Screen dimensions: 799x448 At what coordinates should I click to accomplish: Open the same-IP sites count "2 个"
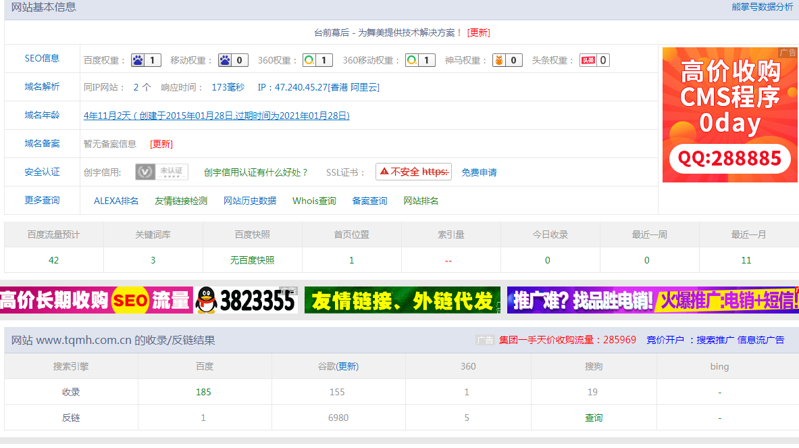(x=142, y=87)
